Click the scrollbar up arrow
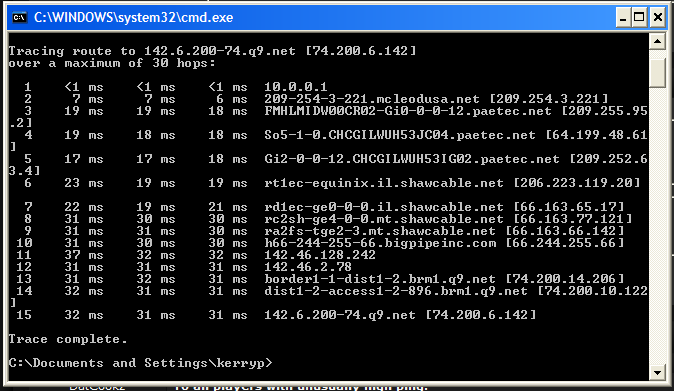The image size is (674, 391). [658, 42]
